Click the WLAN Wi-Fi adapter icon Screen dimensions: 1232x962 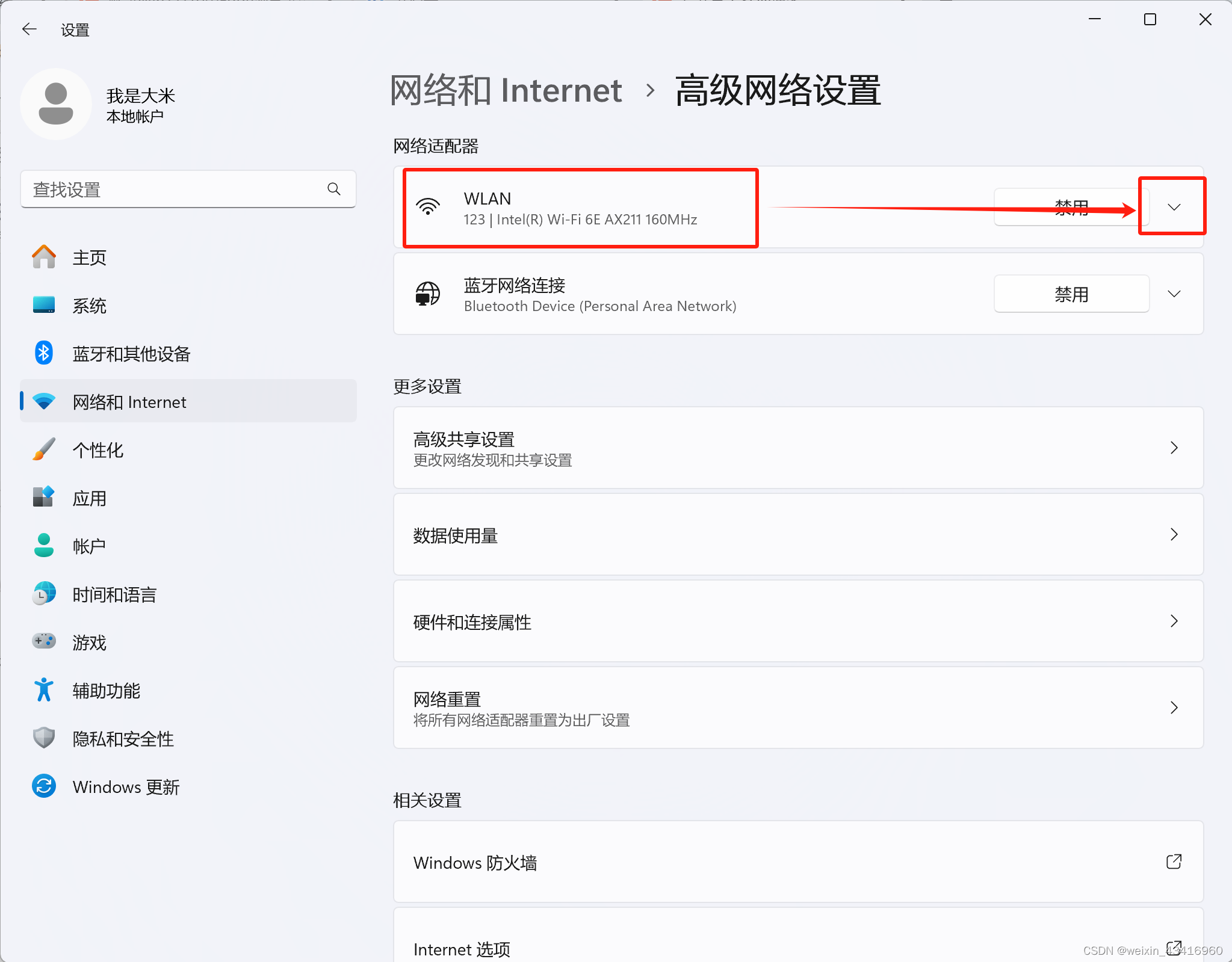pos(428,207)
